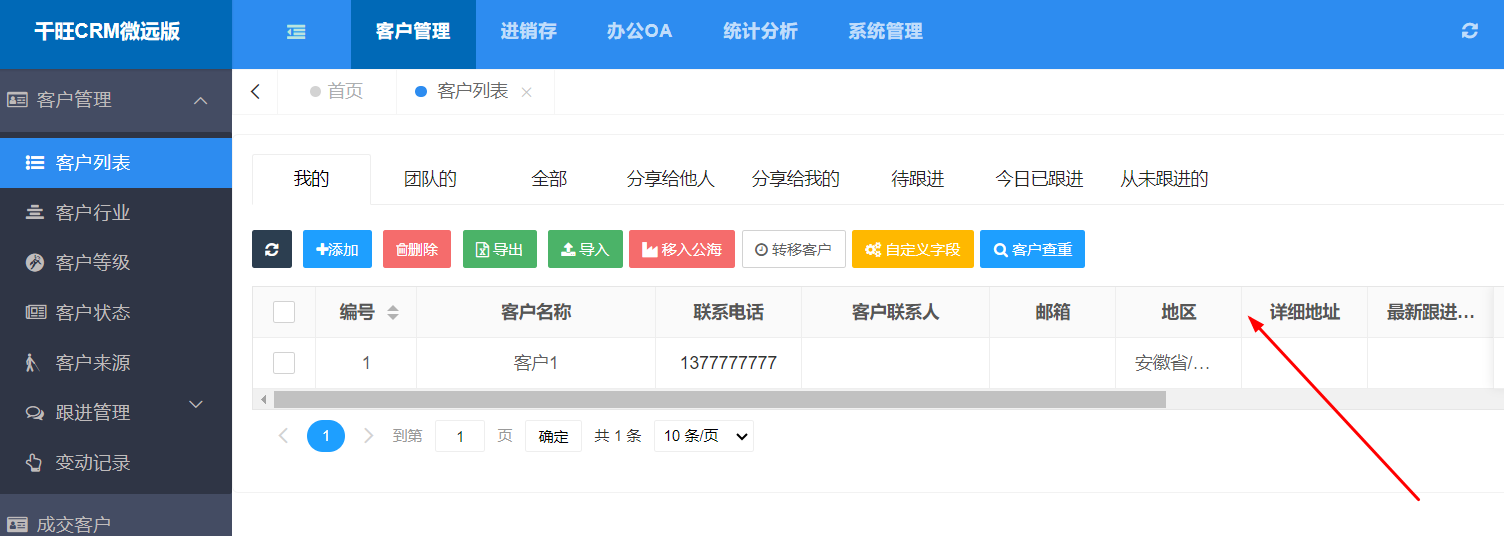Select the 待跟进 filter tab
This screenshot has width=1504, height=536.
pos(918,179)
